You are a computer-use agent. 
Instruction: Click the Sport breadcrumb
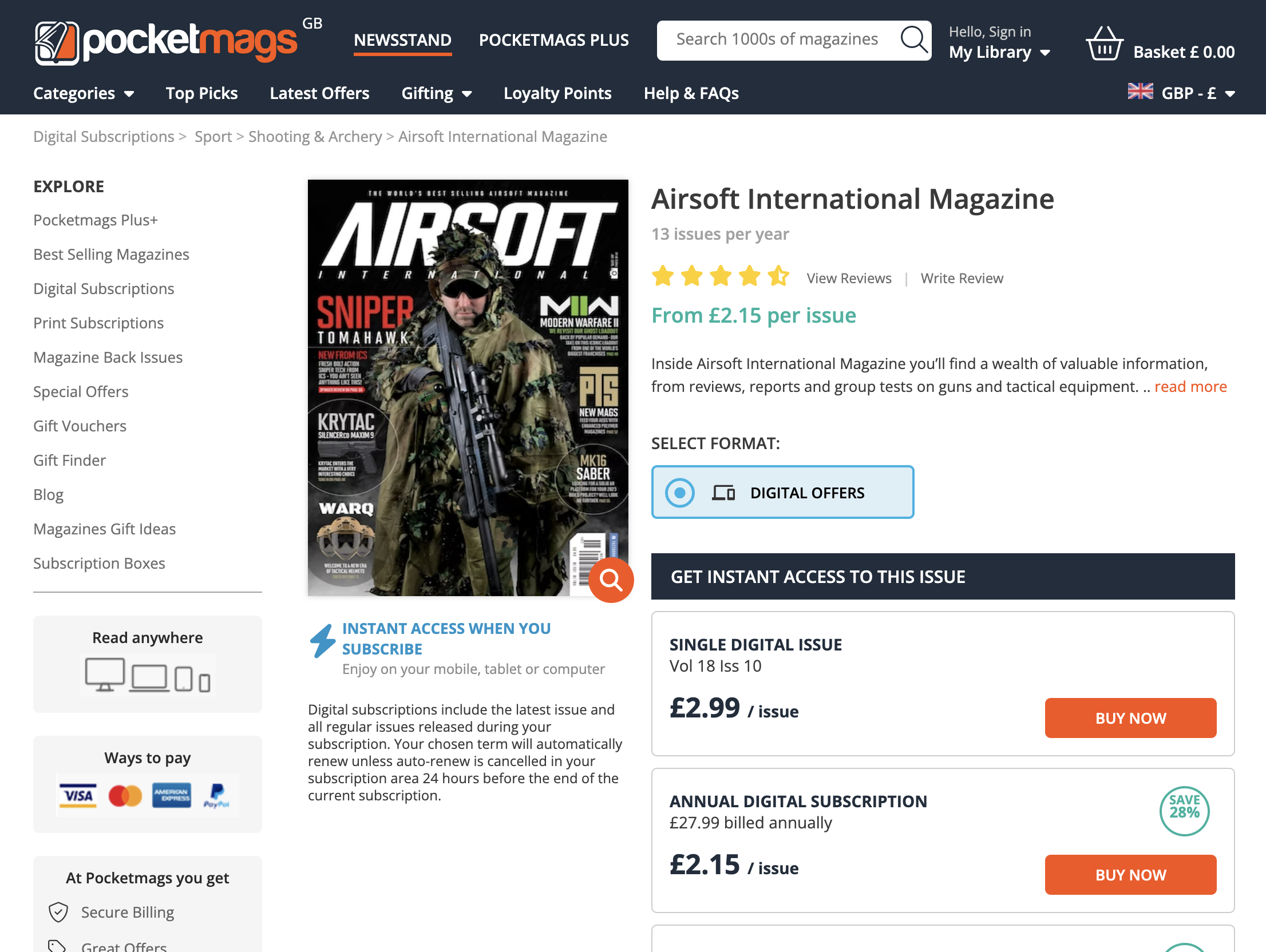click(x=213, y=137)
